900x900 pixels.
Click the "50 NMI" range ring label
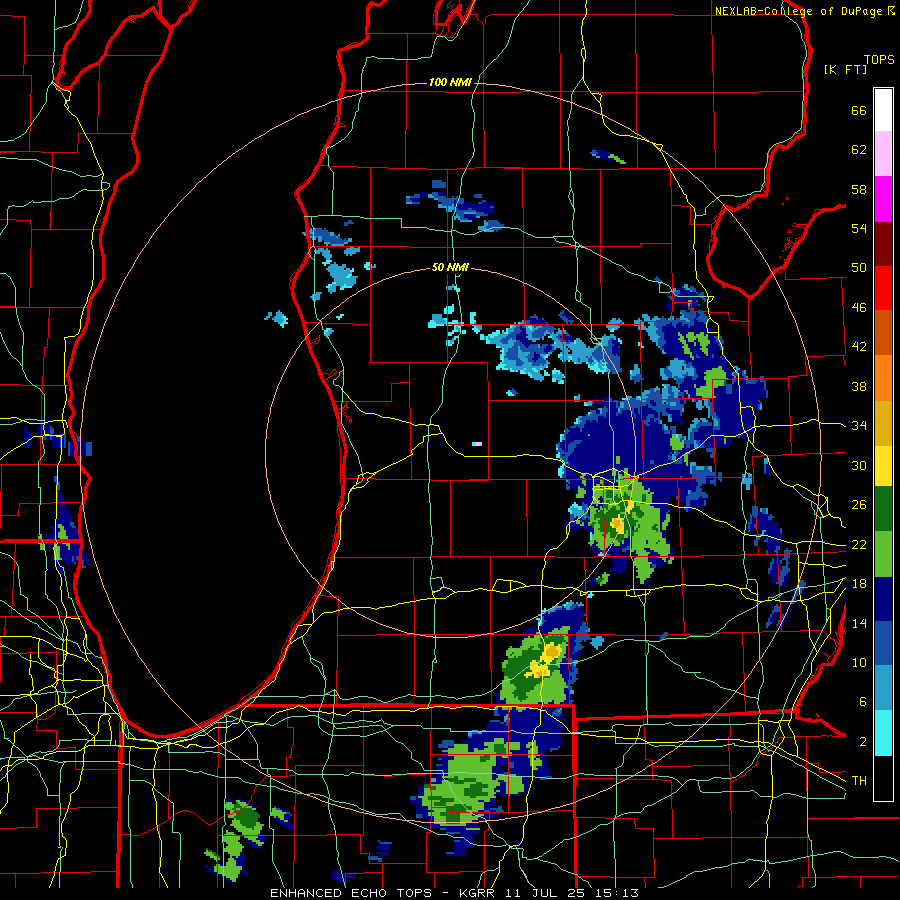[450, 267]
